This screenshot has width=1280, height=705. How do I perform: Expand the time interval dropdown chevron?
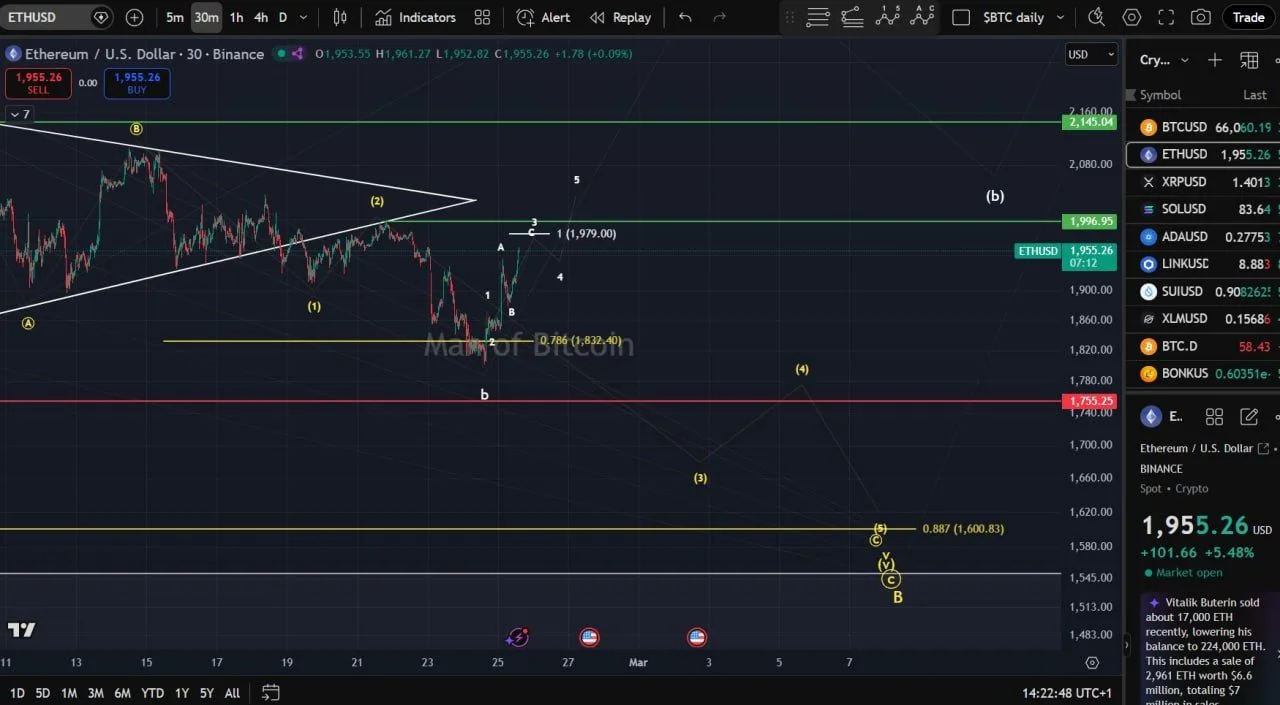(303, 17)
